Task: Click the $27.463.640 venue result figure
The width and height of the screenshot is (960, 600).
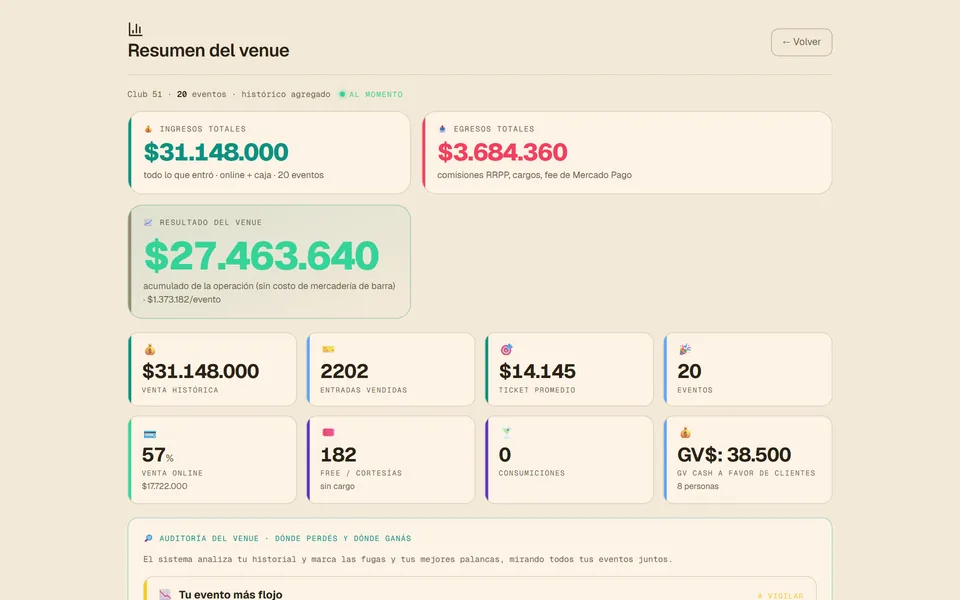Action: (x=261, y=255)
